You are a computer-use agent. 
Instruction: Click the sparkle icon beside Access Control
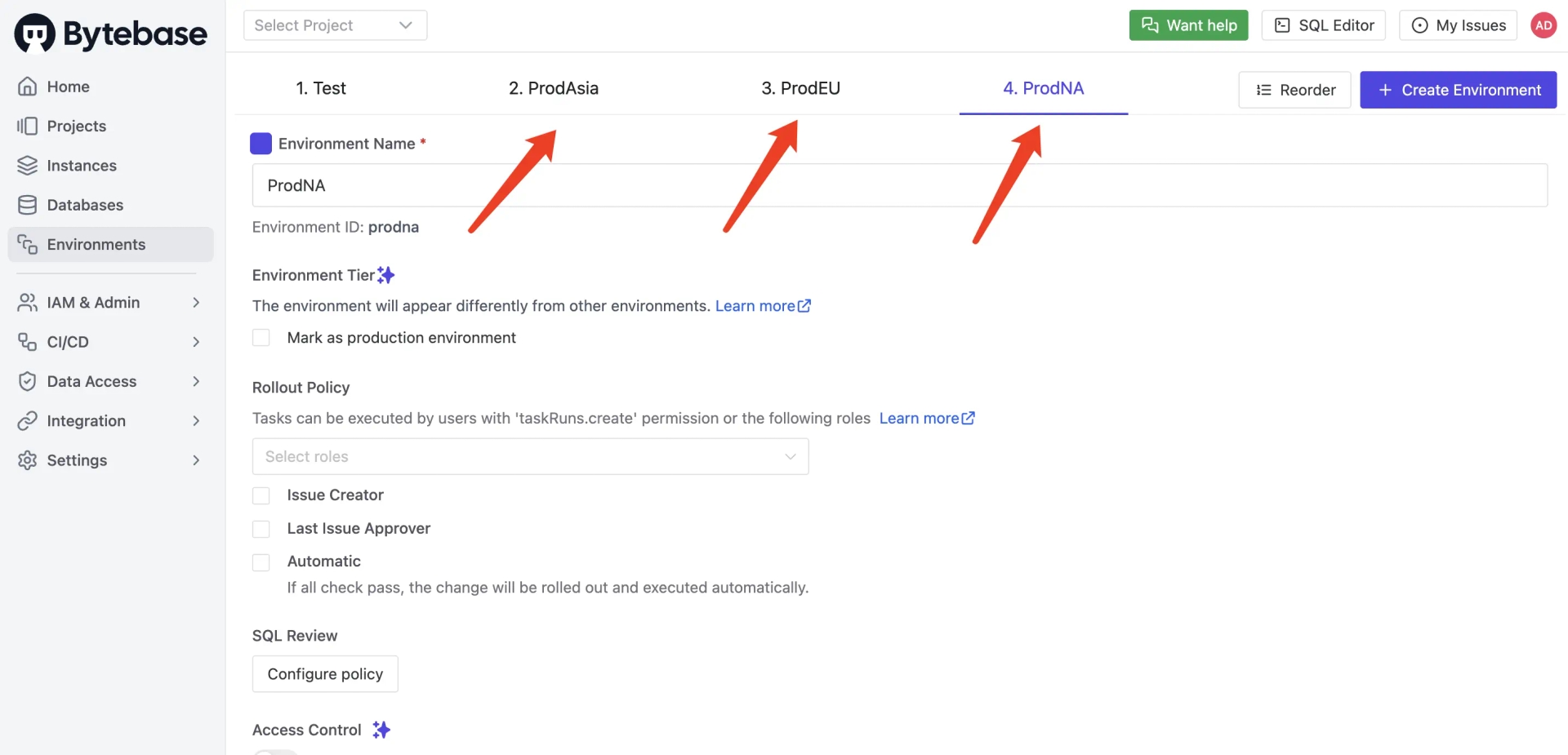pos(381,730)
